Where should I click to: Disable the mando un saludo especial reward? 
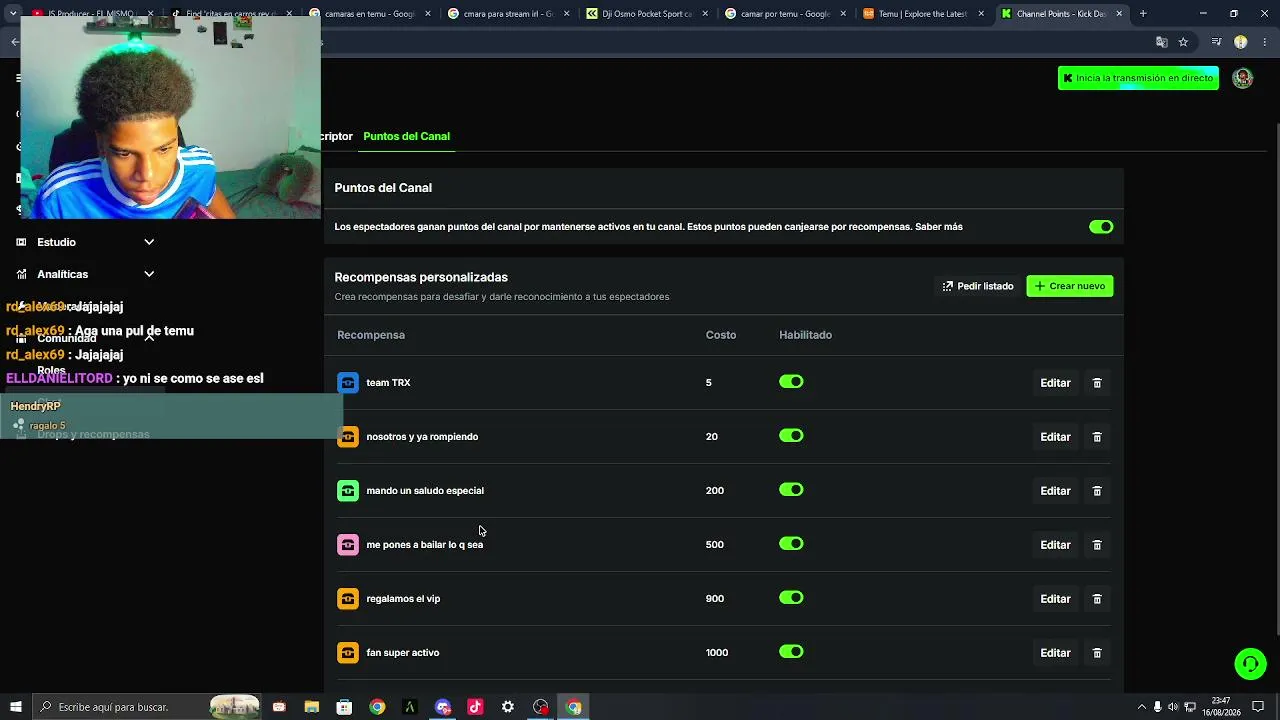point(791,490)
